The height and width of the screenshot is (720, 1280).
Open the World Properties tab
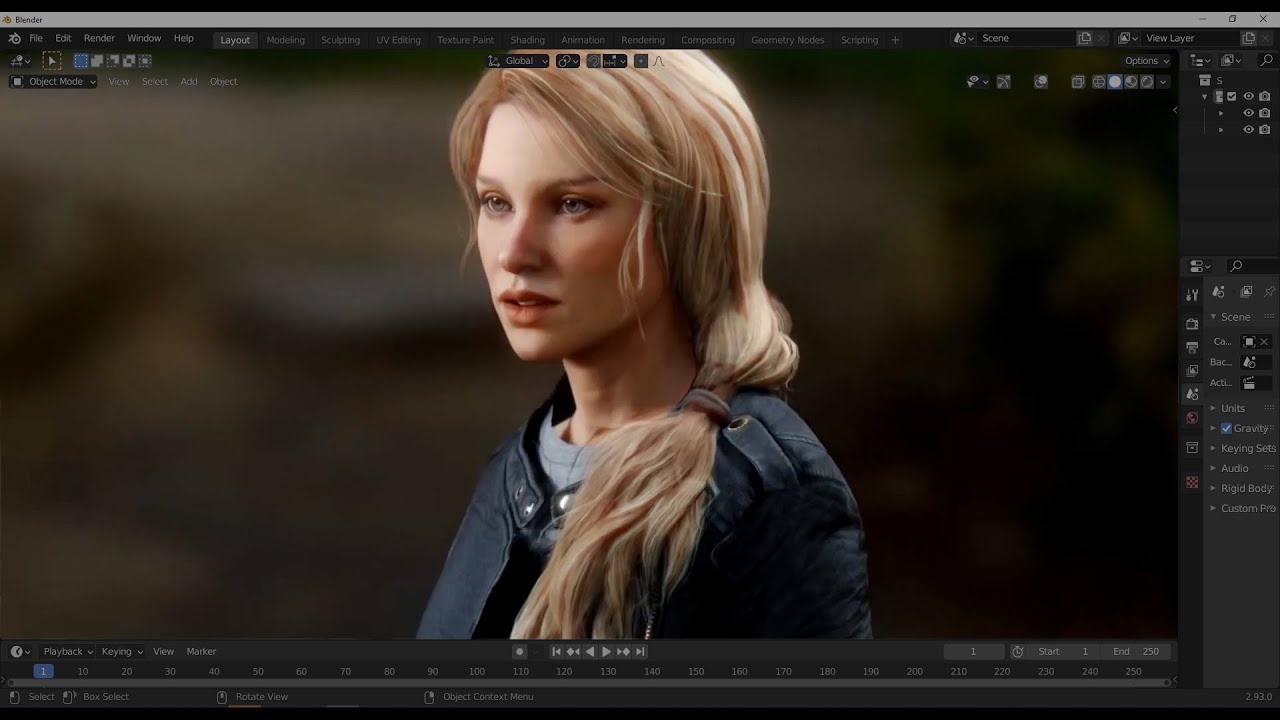tap(1192, 417)
